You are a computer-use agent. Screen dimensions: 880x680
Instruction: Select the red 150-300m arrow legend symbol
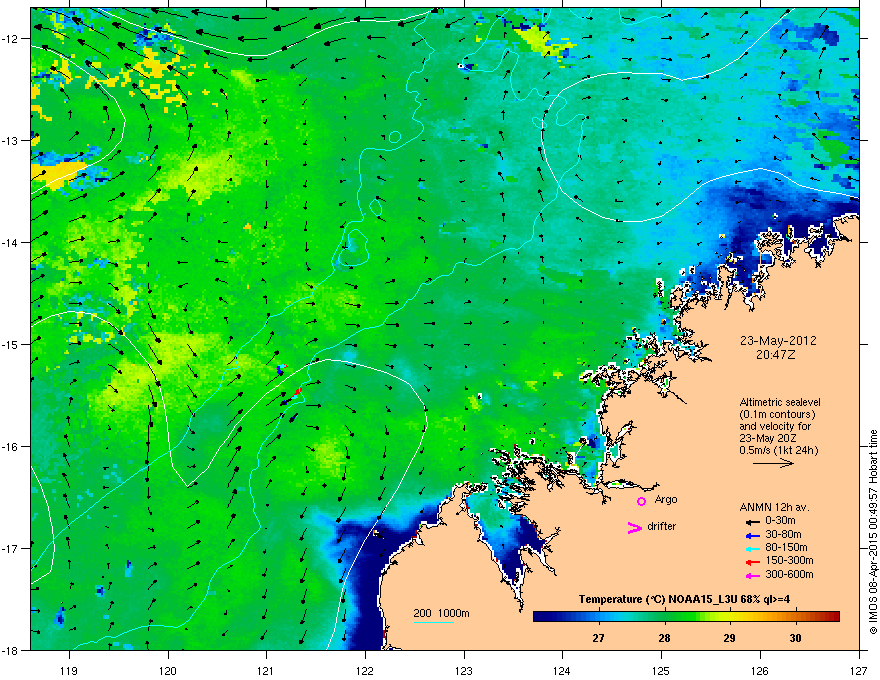pyautogui.click(x=752, y=561)
